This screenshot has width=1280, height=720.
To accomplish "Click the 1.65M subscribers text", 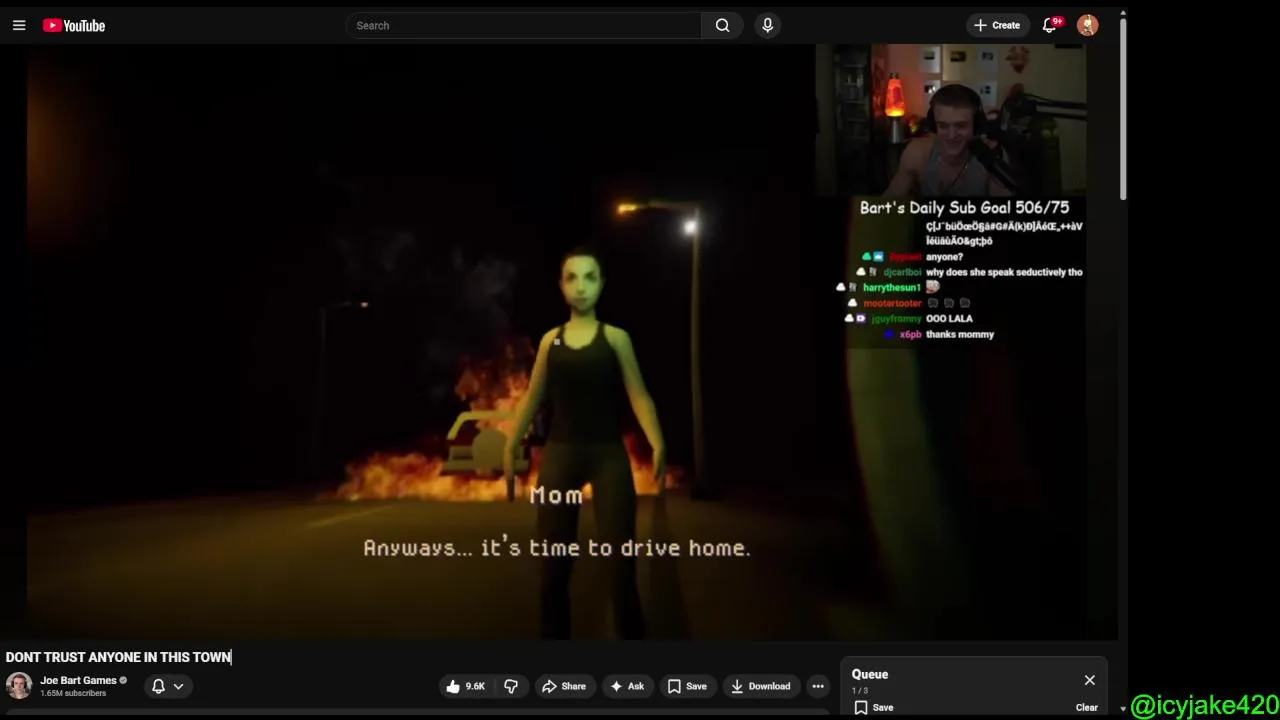I will coord(73,693).
